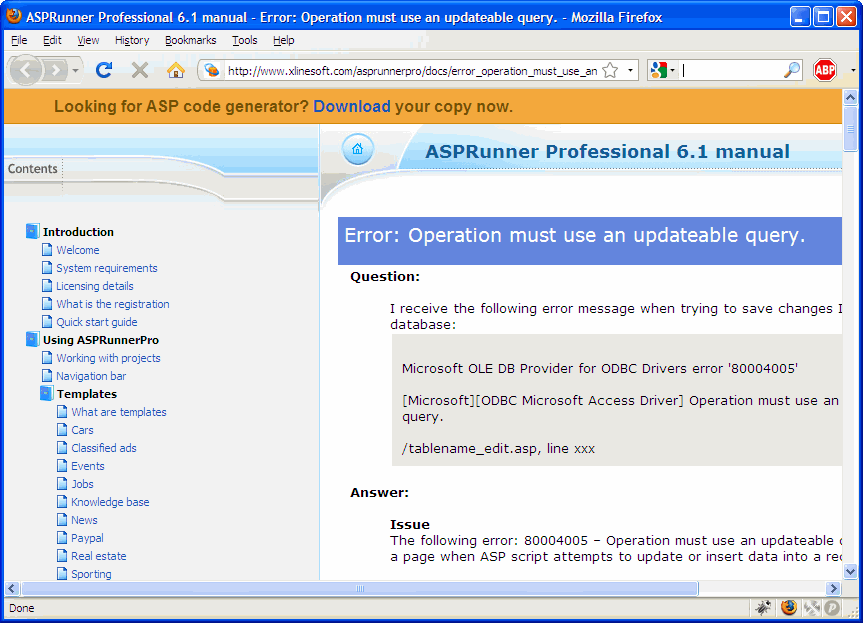Bookmark page with the star icon
This screenshot has height=623, width=863.
[610, 70]
